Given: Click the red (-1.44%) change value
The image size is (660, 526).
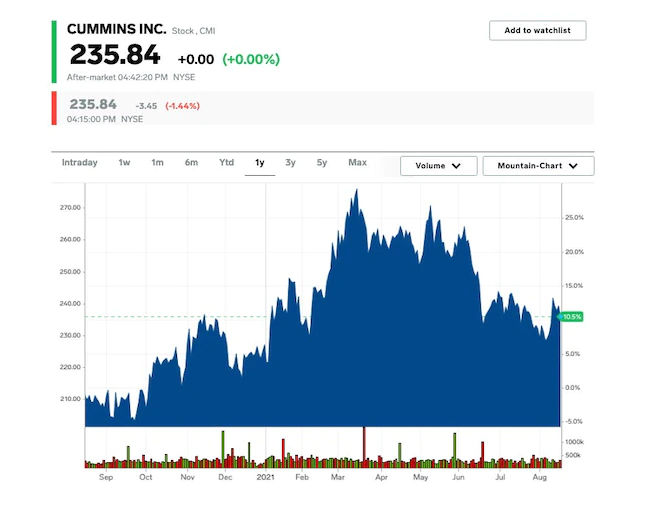Looking at the screenshot, I should coord(183,106).
